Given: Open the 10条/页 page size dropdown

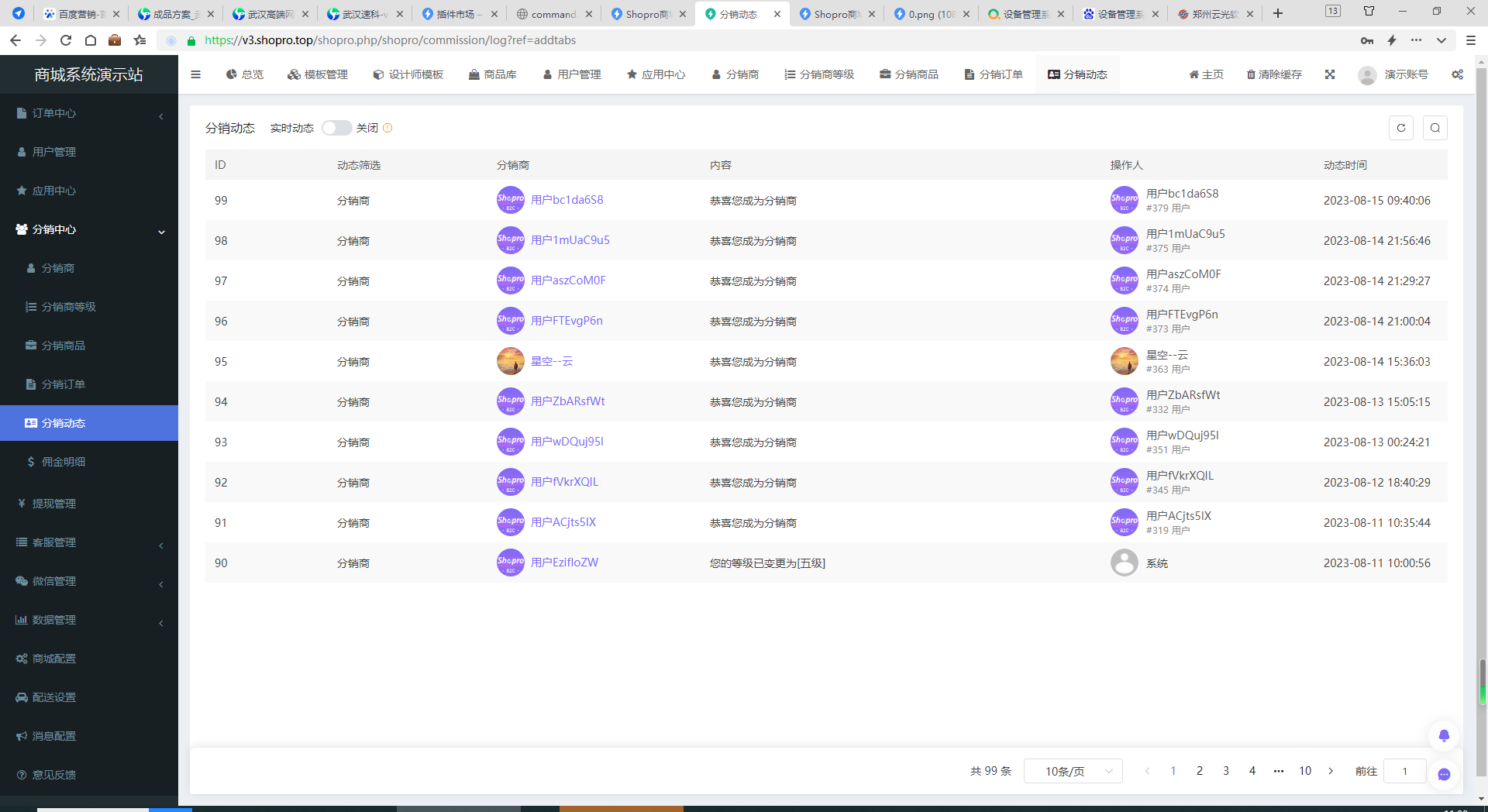Looking at the screenshot, I should [x=1073, y=771].
